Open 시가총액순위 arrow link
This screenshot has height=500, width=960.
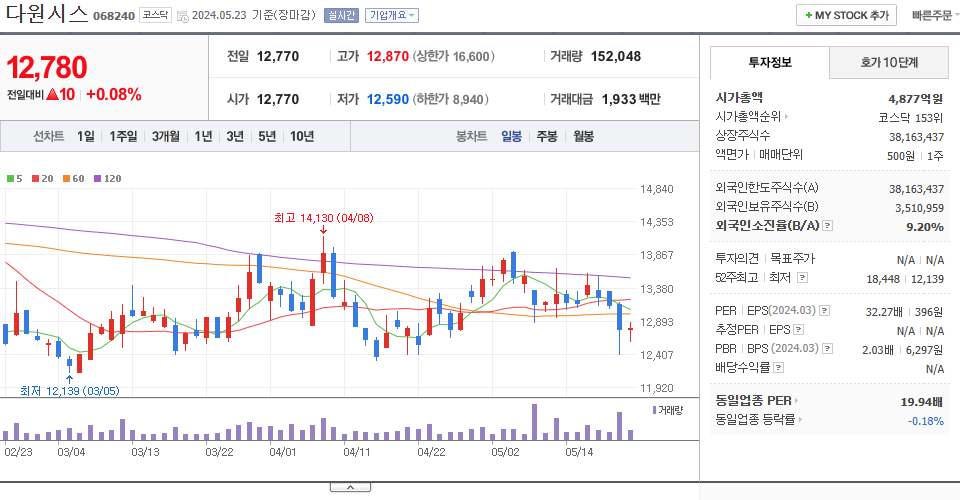point(752,116)
